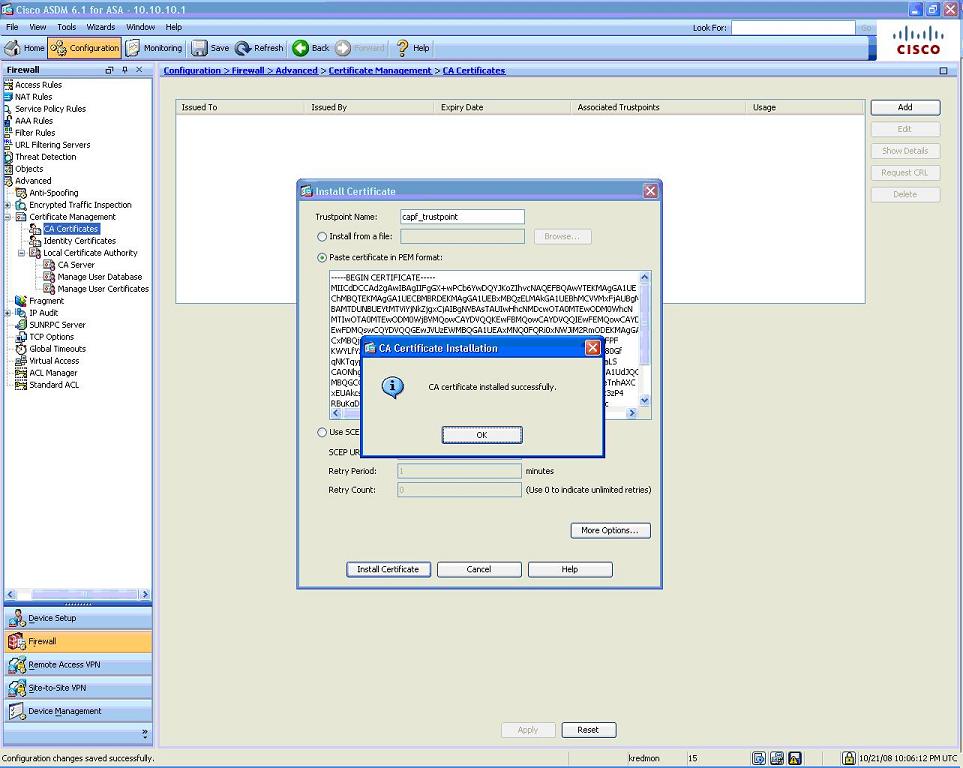The width and height of the screenshot is (963, 768).
Task: Select NAT Rules in firewall tree
Action: [33, 96]
